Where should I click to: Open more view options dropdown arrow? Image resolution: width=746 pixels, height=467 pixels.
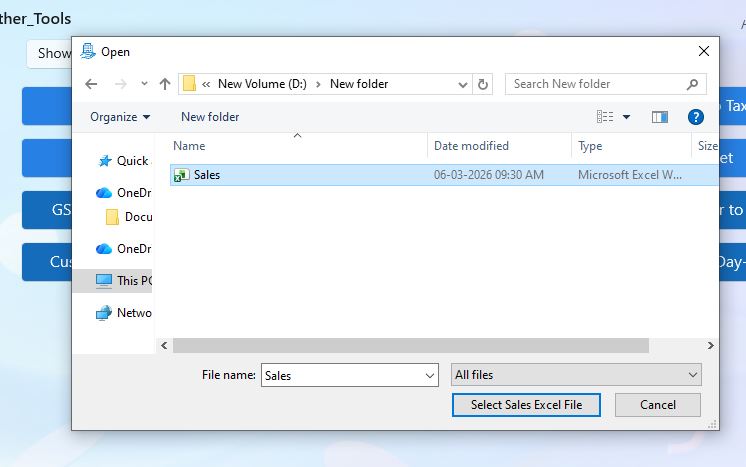pos(627,117)
